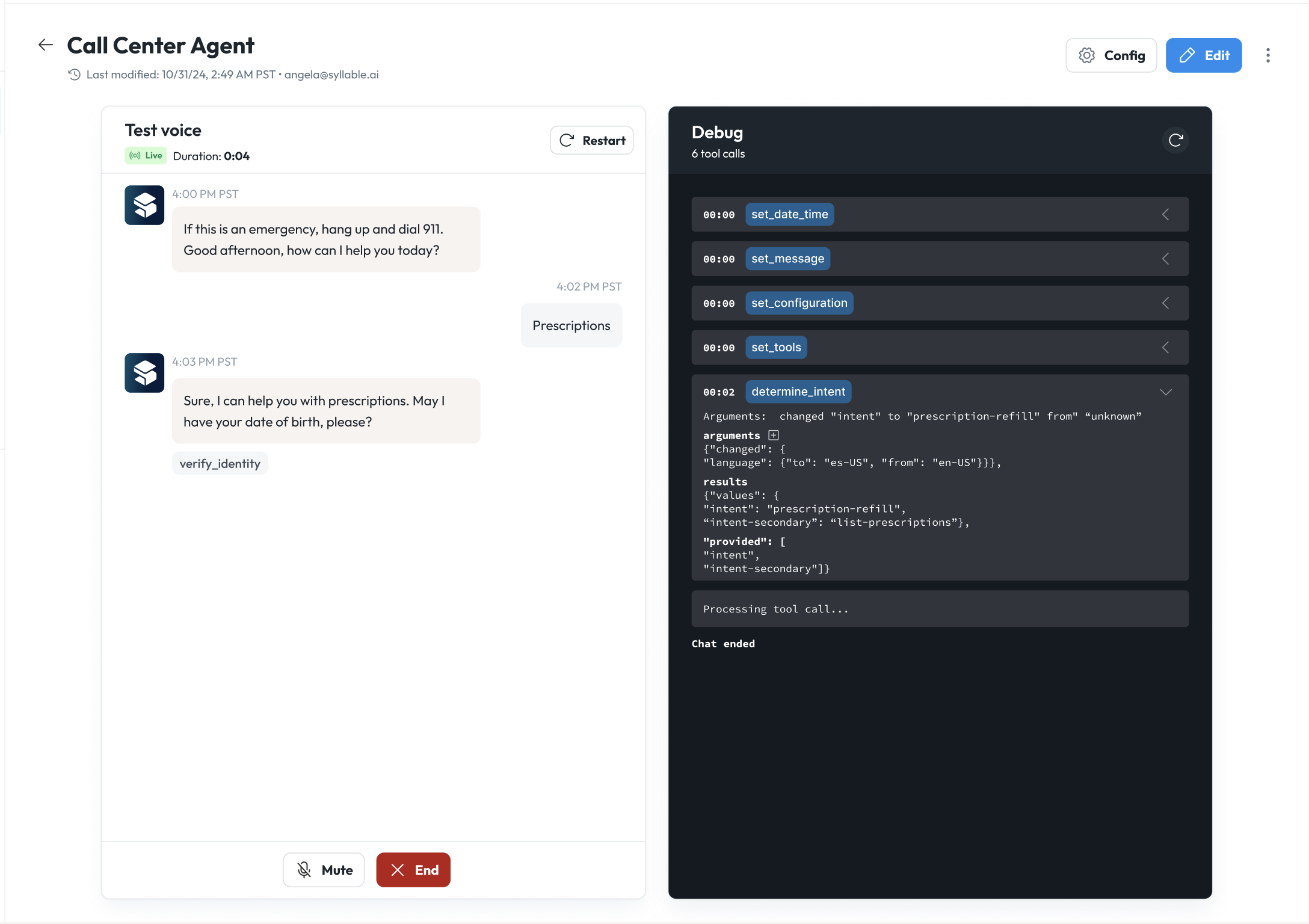Click the agent avatar on 4:00 PM message
This screenshot has width=1309, height=924.
tap(144, 205)
